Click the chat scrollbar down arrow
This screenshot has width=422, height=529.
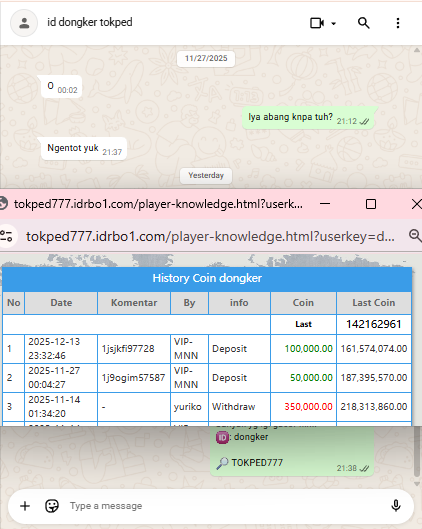click(x=417, y=483)
